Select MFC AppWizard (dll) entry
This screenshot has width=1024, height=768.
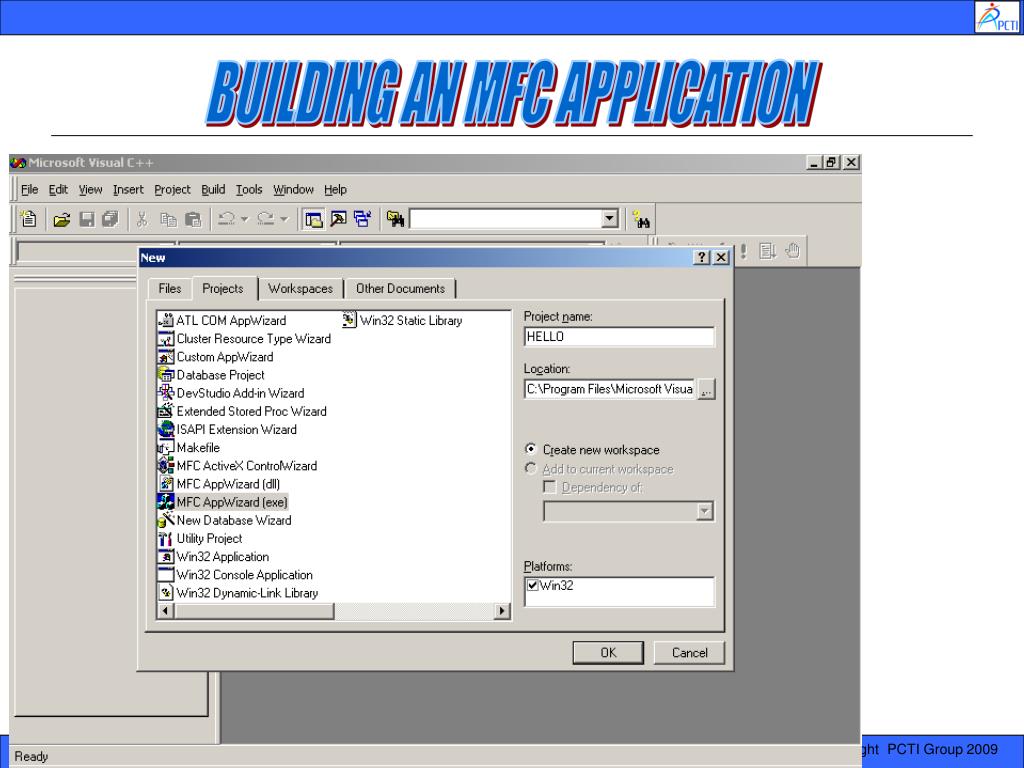[228, 484]
